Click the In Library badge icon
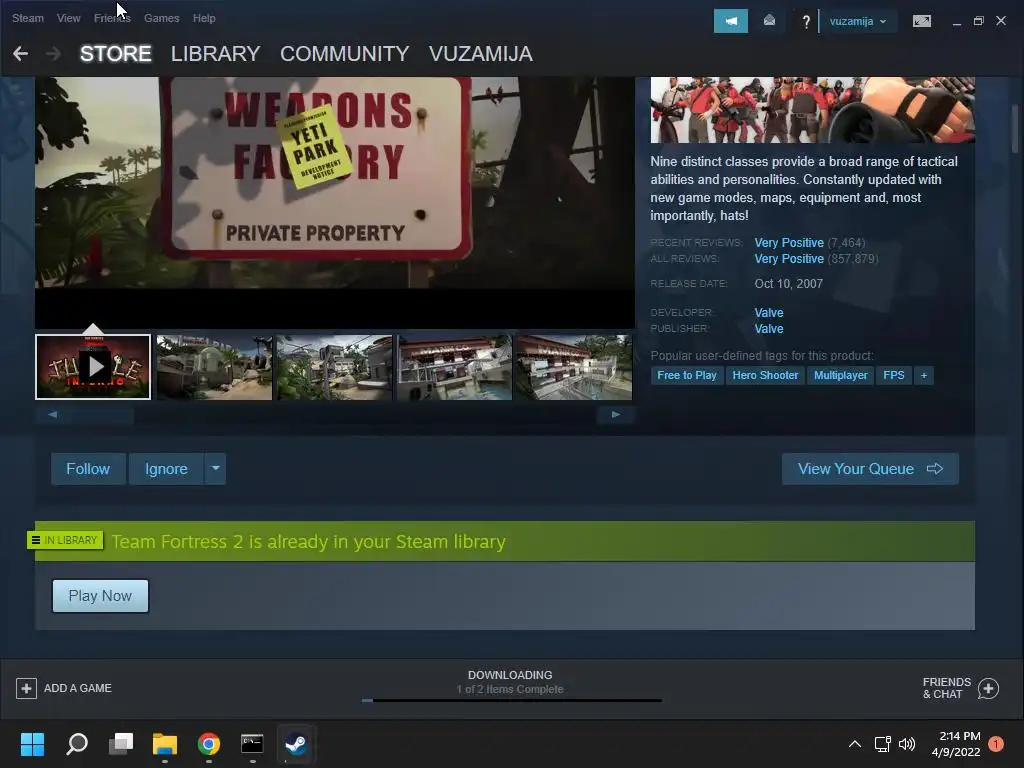Viewport: 1024px width, 768px height. (x=65, y=540)
